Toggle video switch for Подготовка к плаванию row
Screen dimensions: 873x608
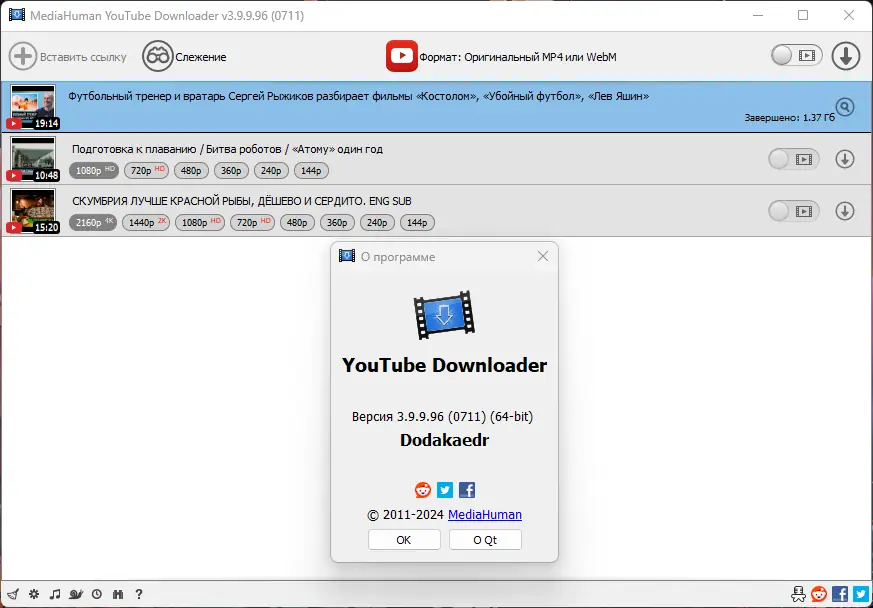tap(794, 159)
